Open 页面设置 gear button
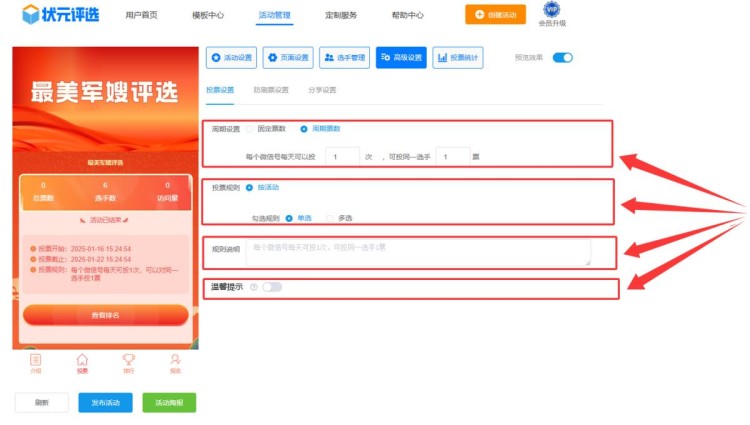This screenshot has width=750, height=425. [x=287, y=58]
